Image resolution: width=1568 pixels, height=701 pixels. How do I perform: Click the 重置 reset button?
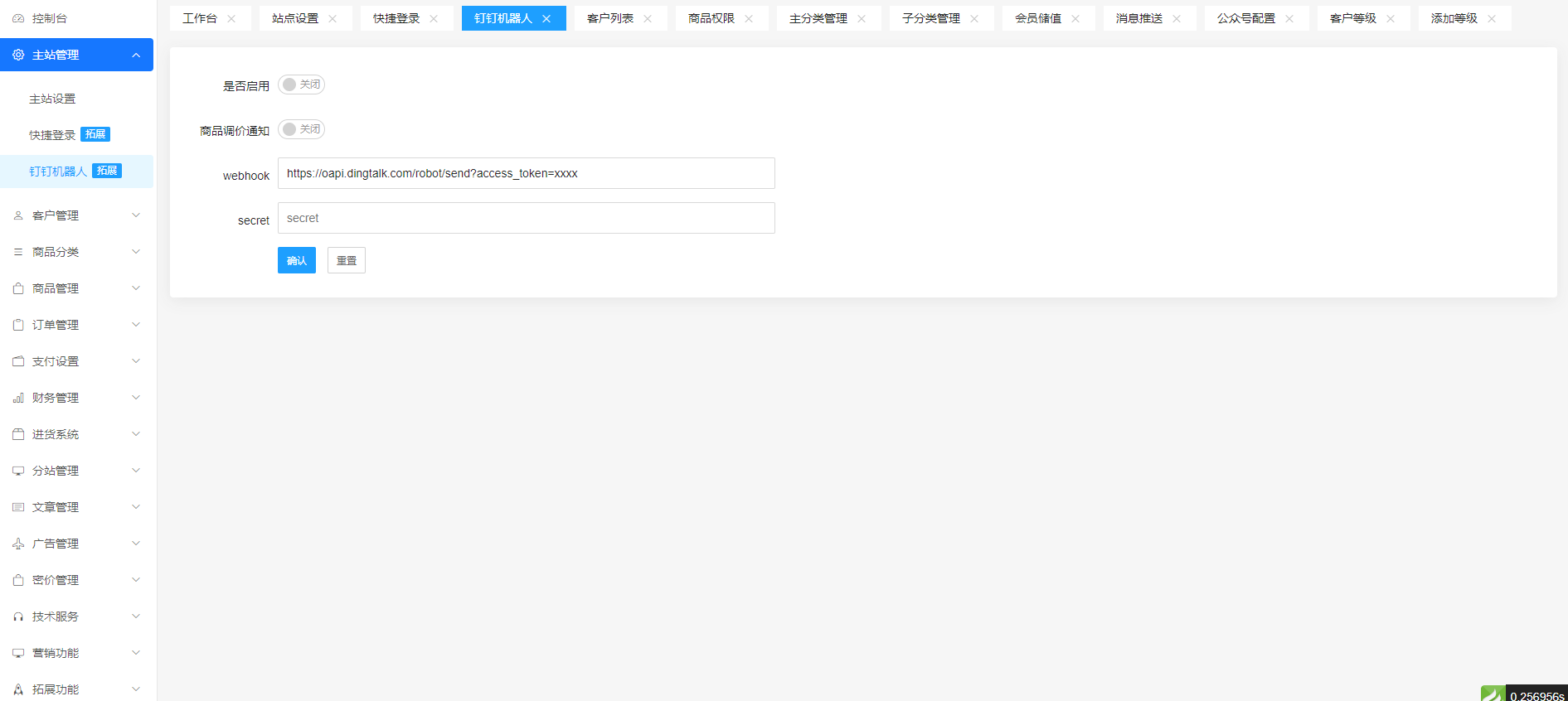pos(347,260)
